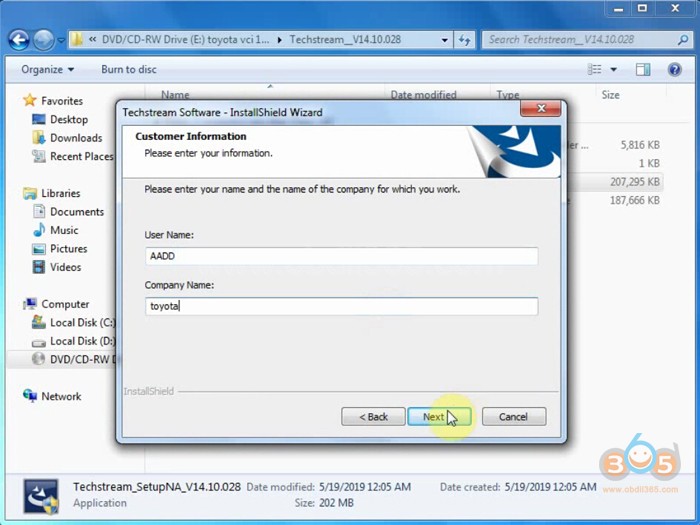Click Date modified value in details pane

click(365, 487)
